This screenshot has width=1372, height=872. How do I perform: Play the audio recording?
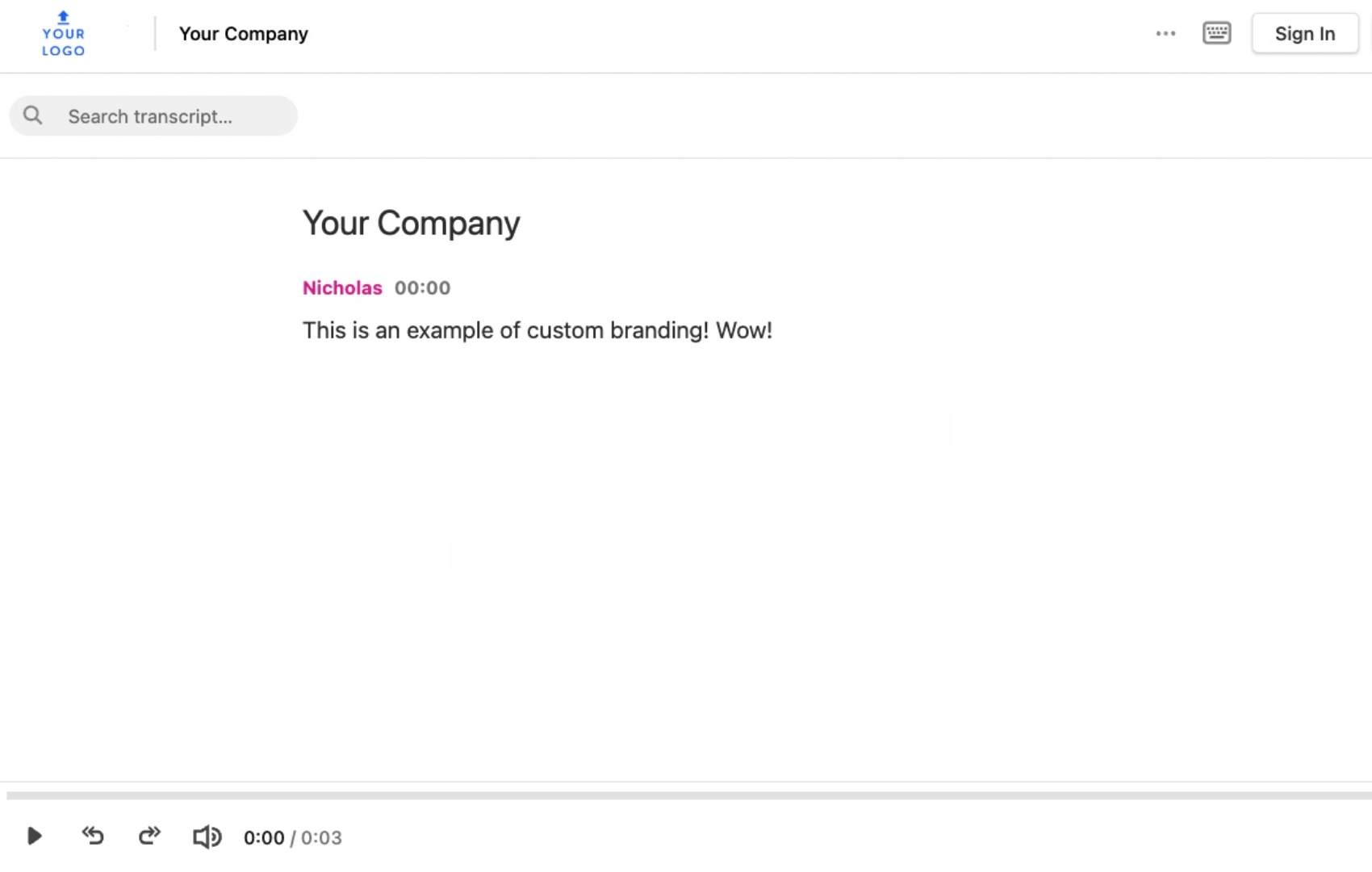click(x=34, y=836)
